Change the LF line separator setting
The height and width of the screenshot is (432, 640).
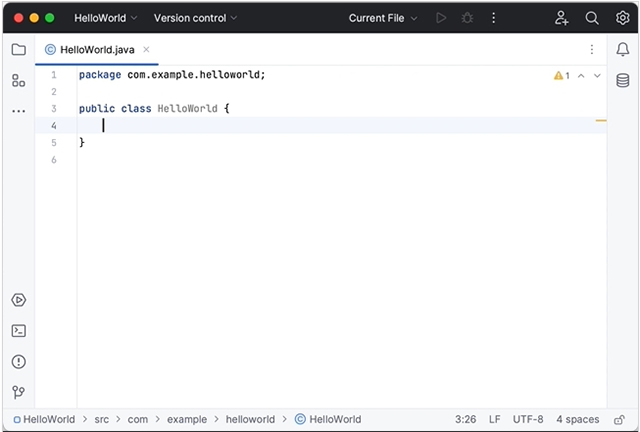(x=495, y=419)
